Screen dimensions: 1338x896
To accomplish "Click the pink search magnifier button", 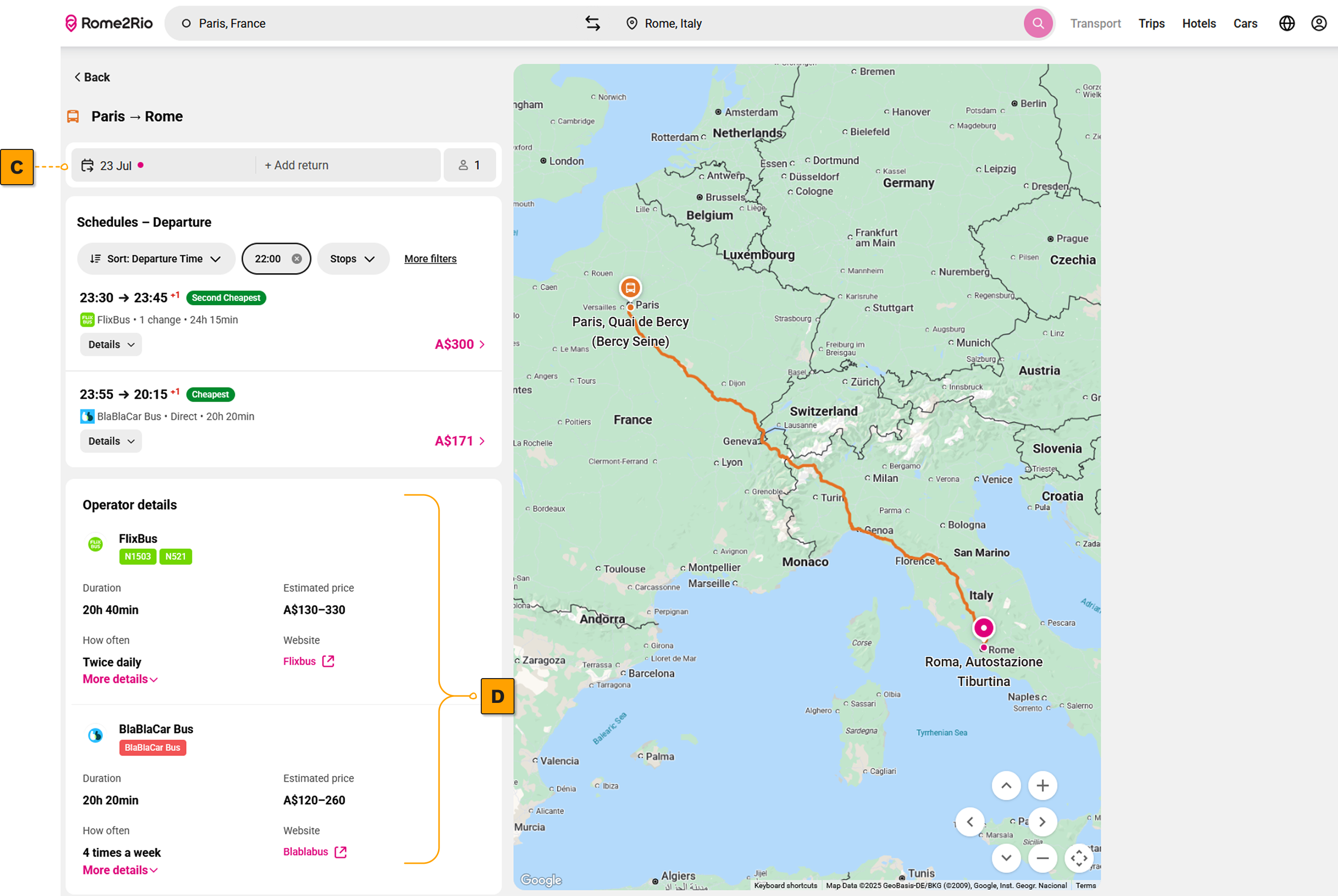I will pyautogui.click(x=1038, y=23).
